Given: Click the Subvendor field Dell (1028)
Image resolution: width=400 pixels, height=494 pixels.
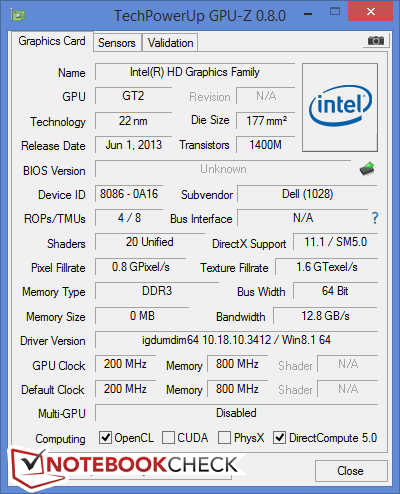Looking at the screenshot, I should [307, 194].
